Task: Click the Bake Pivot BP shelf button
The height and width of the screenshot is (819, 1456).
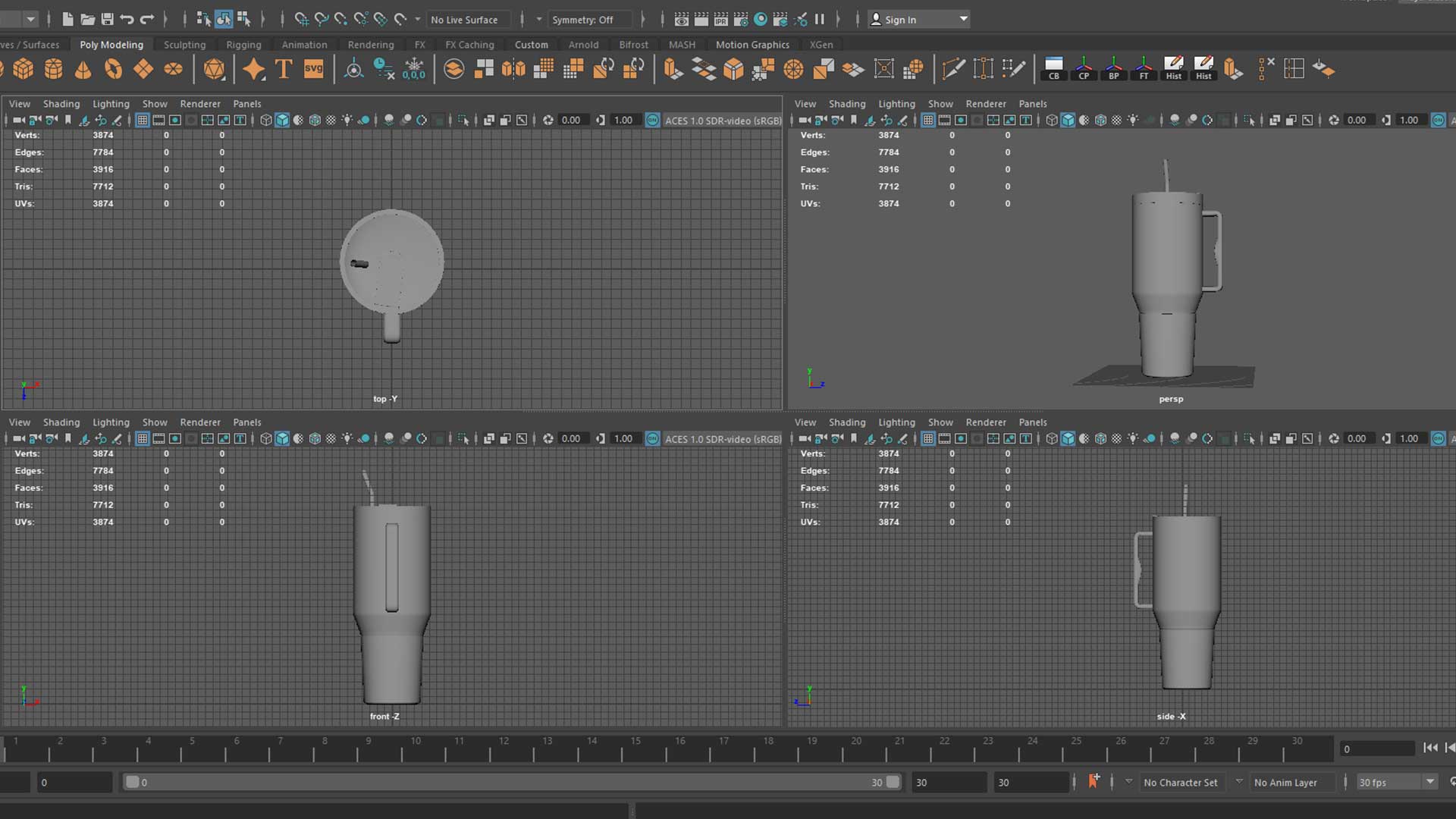Action: pos(1114,69)
